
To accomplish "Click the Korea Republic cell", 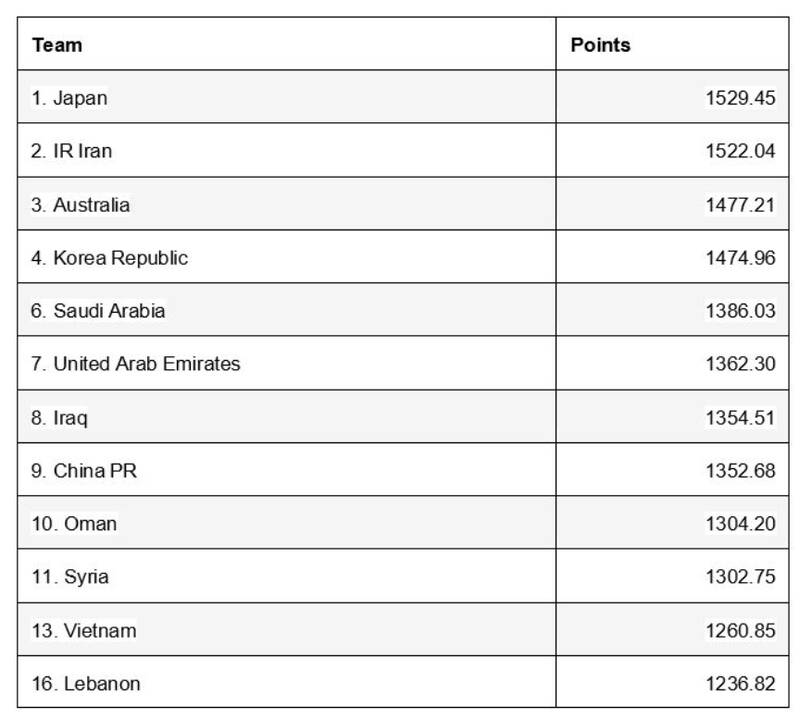I will click(x=109, y=257).
